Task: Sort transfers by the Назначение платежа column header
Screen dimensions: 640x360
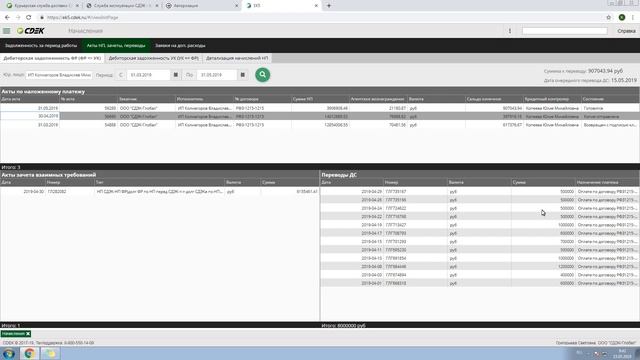Action: tap(607, 182)
